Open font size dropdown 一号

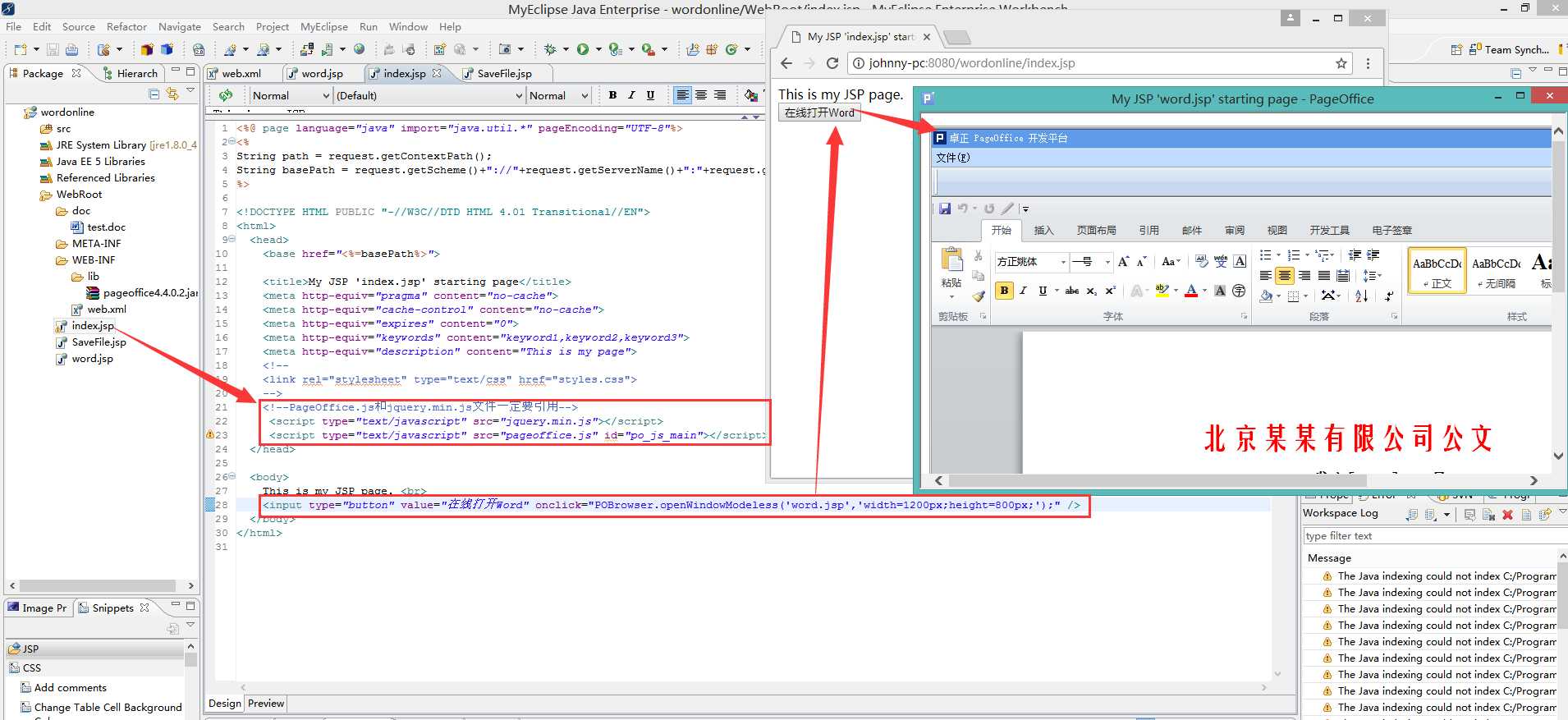[1107, 262]
